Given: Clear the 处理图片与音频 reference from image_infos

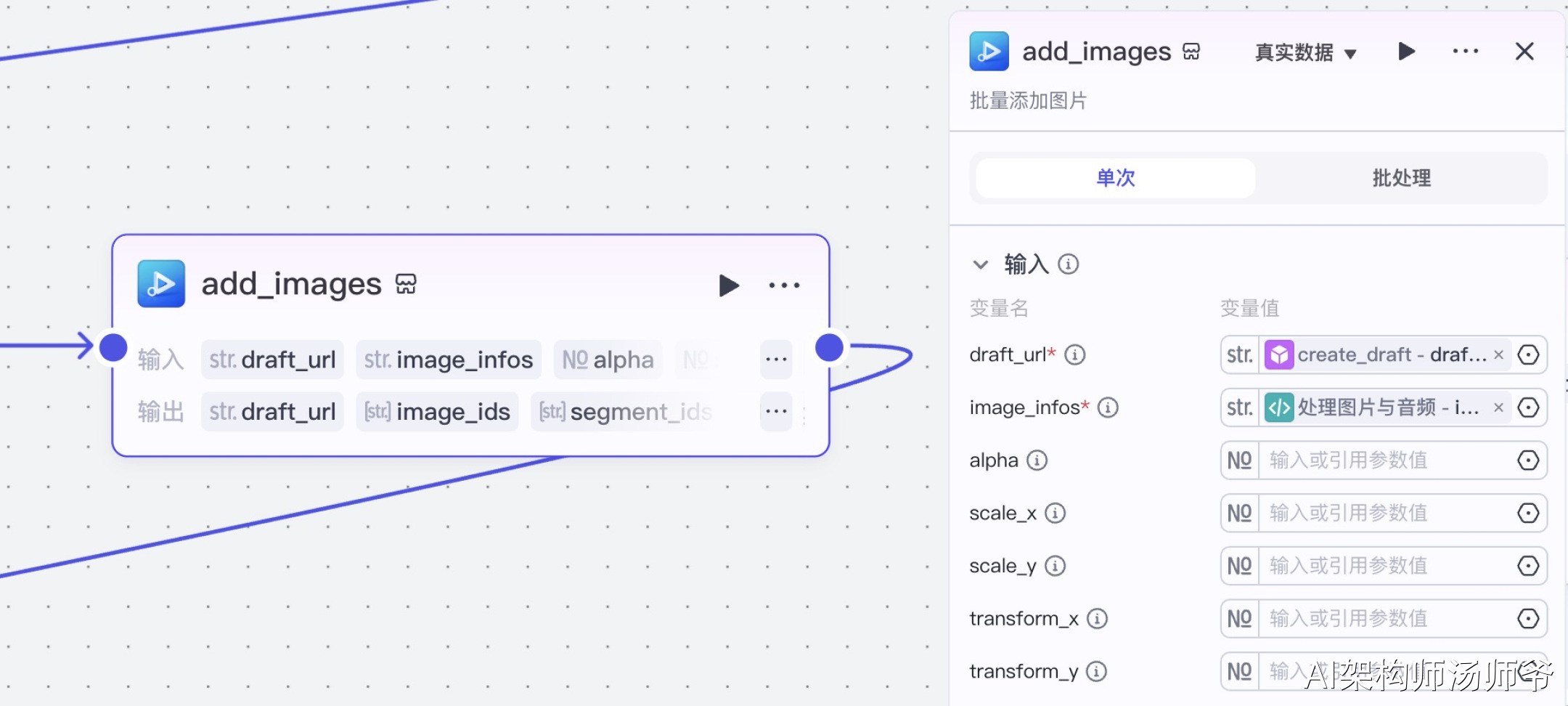Looking at the screenshot, I should tap(1498, 407).
